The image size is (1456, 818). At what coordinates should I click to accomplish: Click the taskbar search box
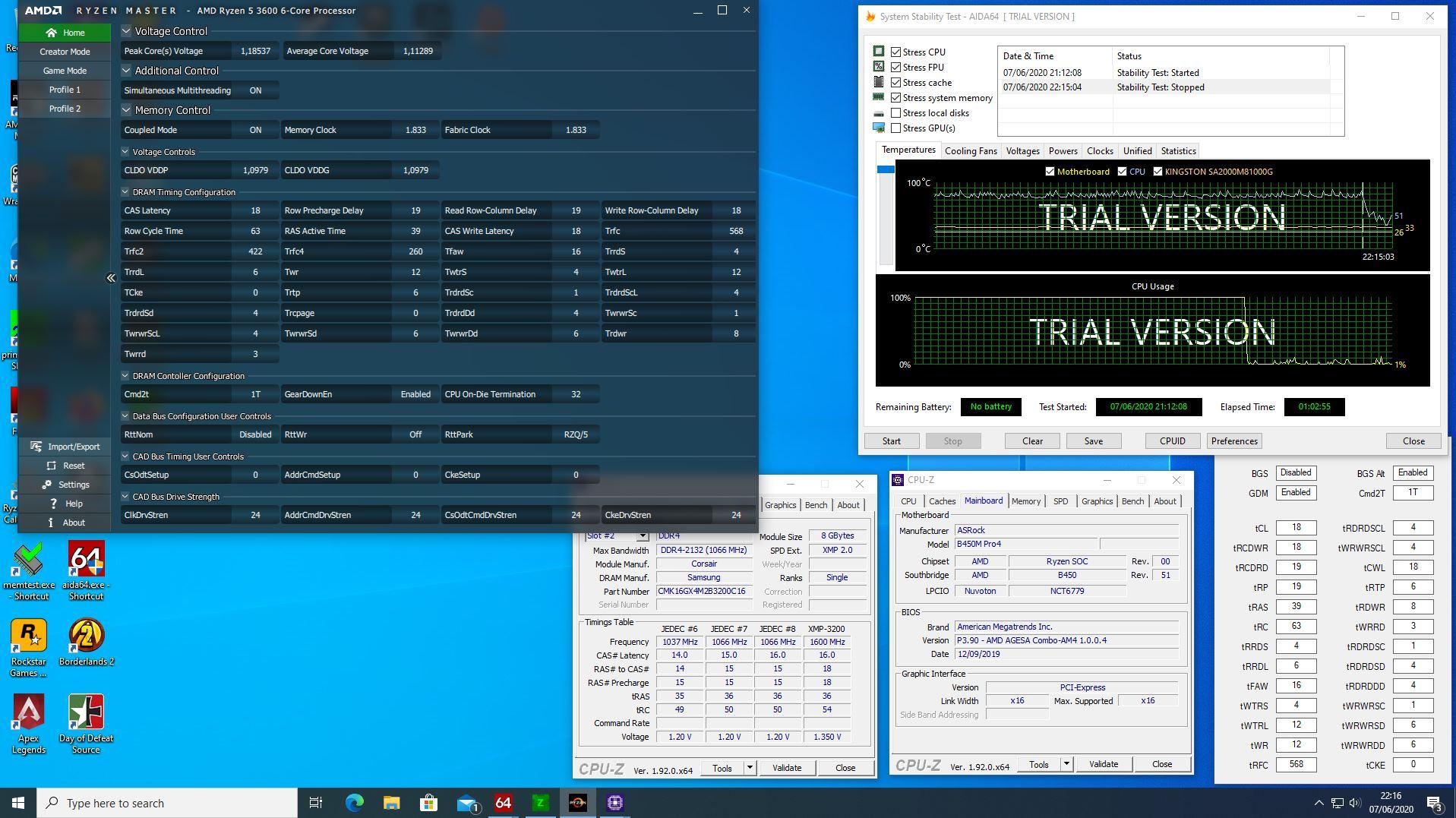point(167,803)
